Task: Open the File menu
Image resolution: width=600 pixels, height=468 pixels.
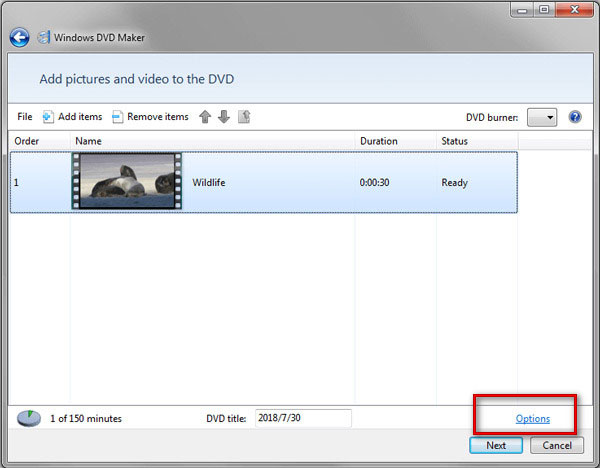Action: pyautogui.click(x=24, y=117)
